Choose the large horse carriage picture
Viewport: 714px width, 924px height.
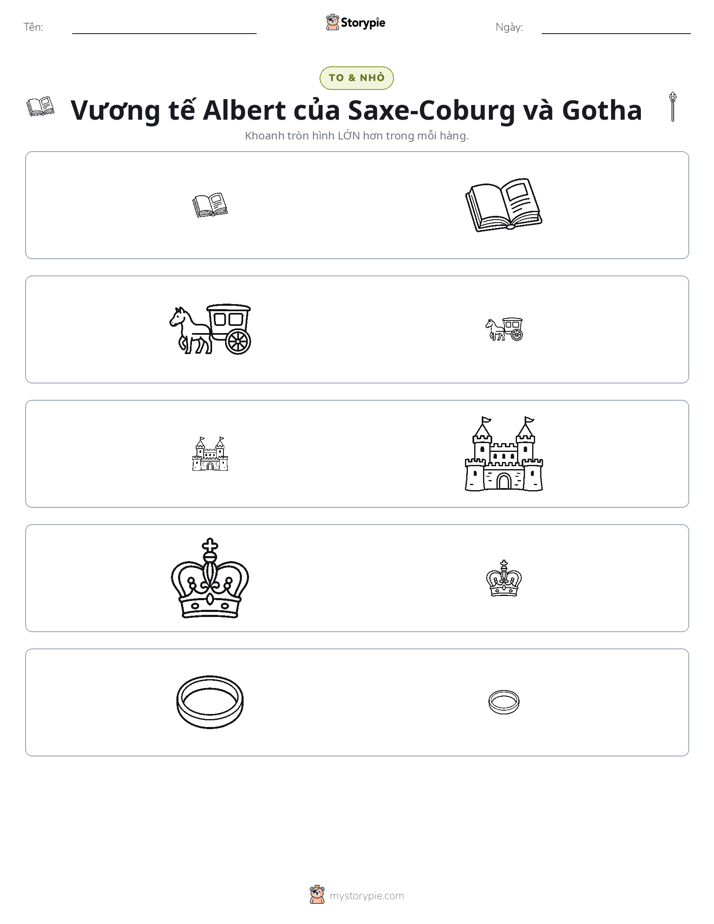[x=210, y=329]
